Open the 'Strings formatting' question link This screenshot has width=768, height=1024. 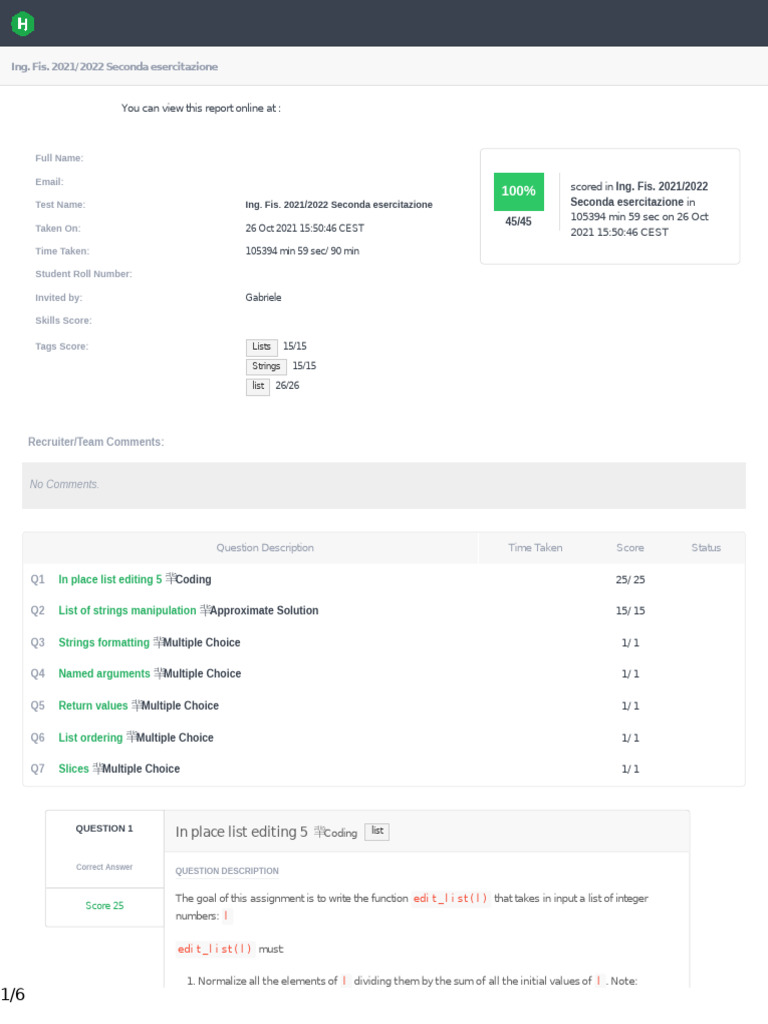pyautogui.click(x=104, y=642)
